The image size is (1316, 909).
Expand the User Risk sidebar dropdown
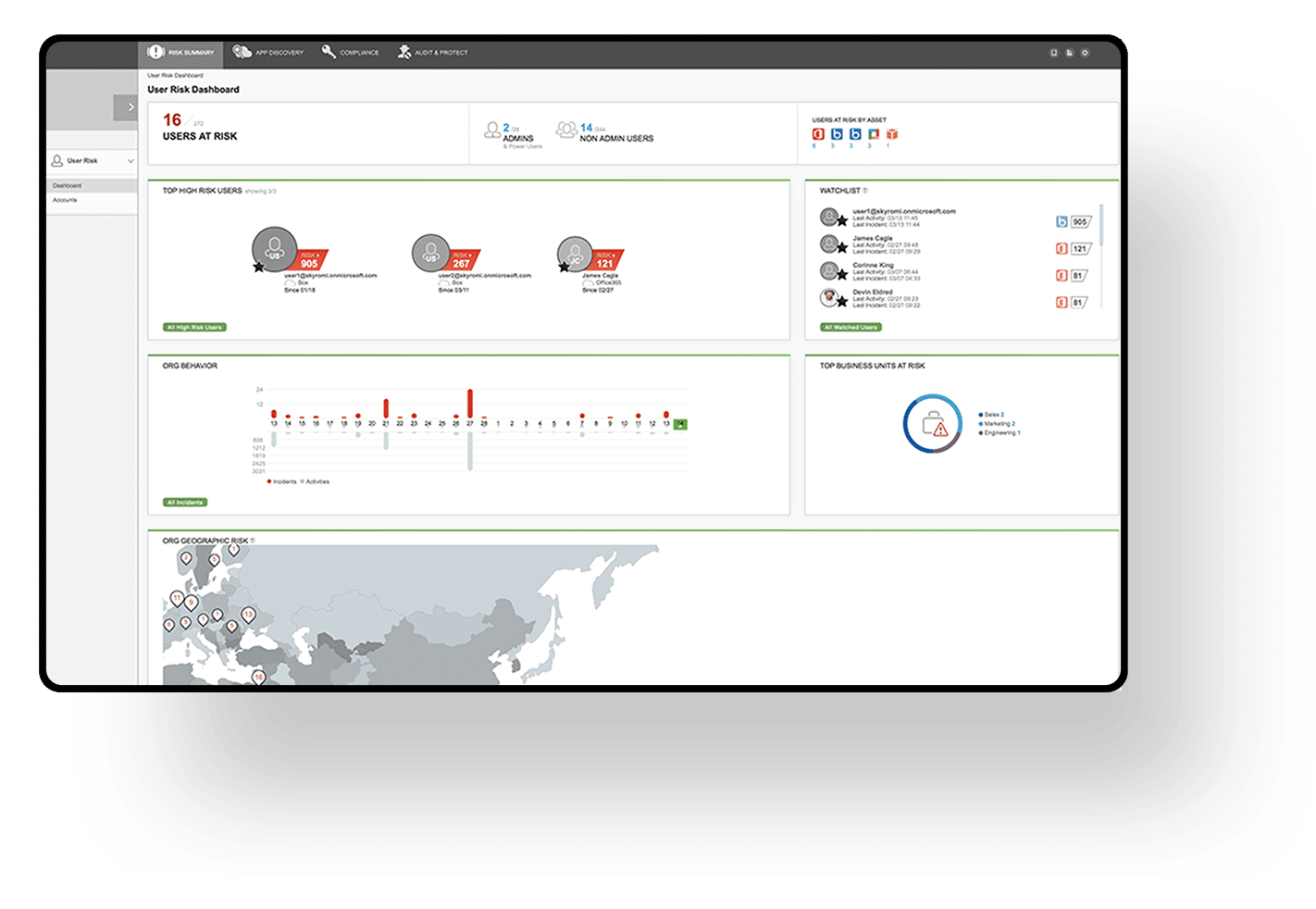130,161
